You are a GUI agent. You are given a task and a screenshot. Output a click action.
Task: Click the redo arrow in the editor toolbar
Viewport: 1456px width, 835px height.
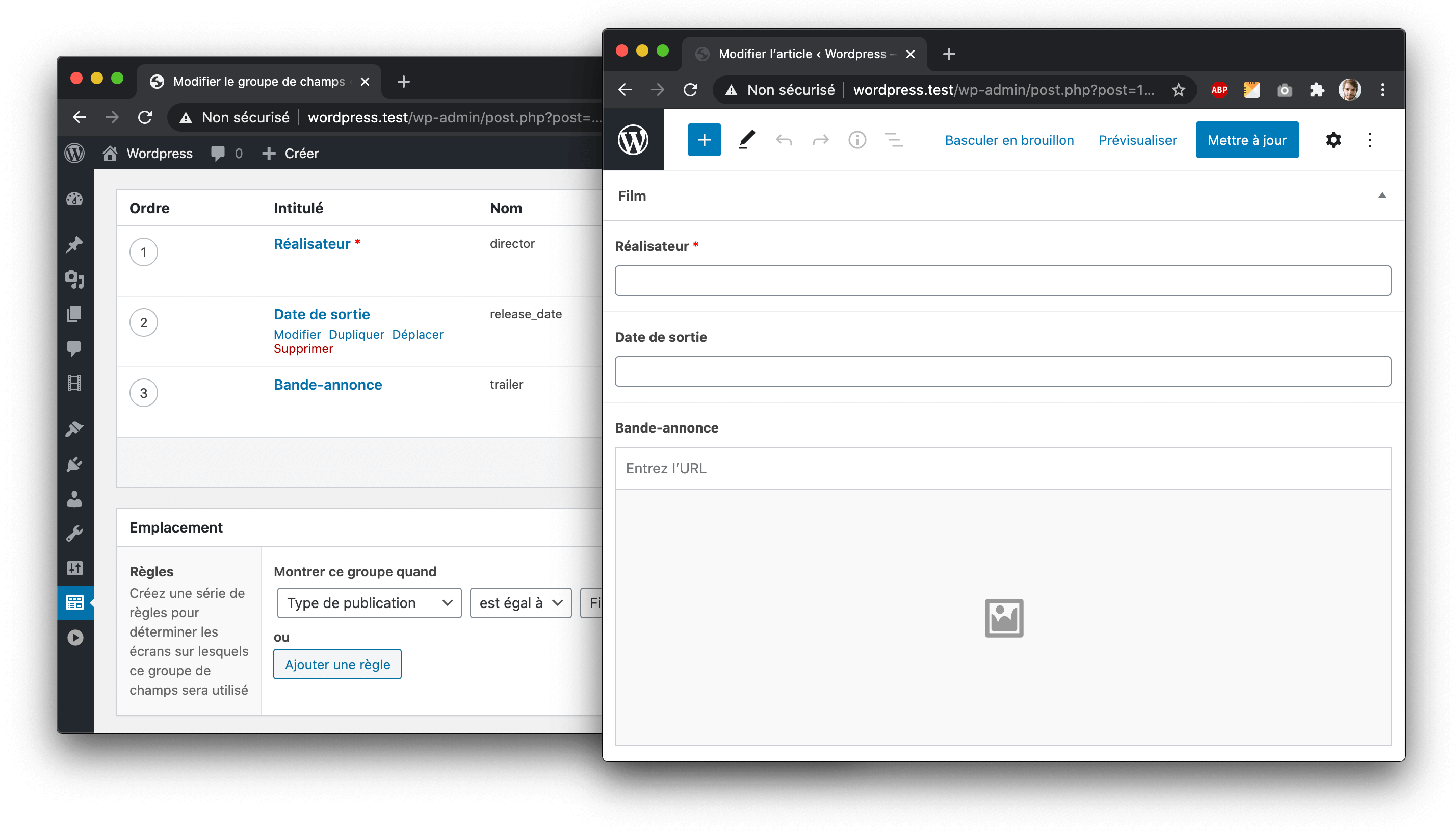[x=820, y=140]
